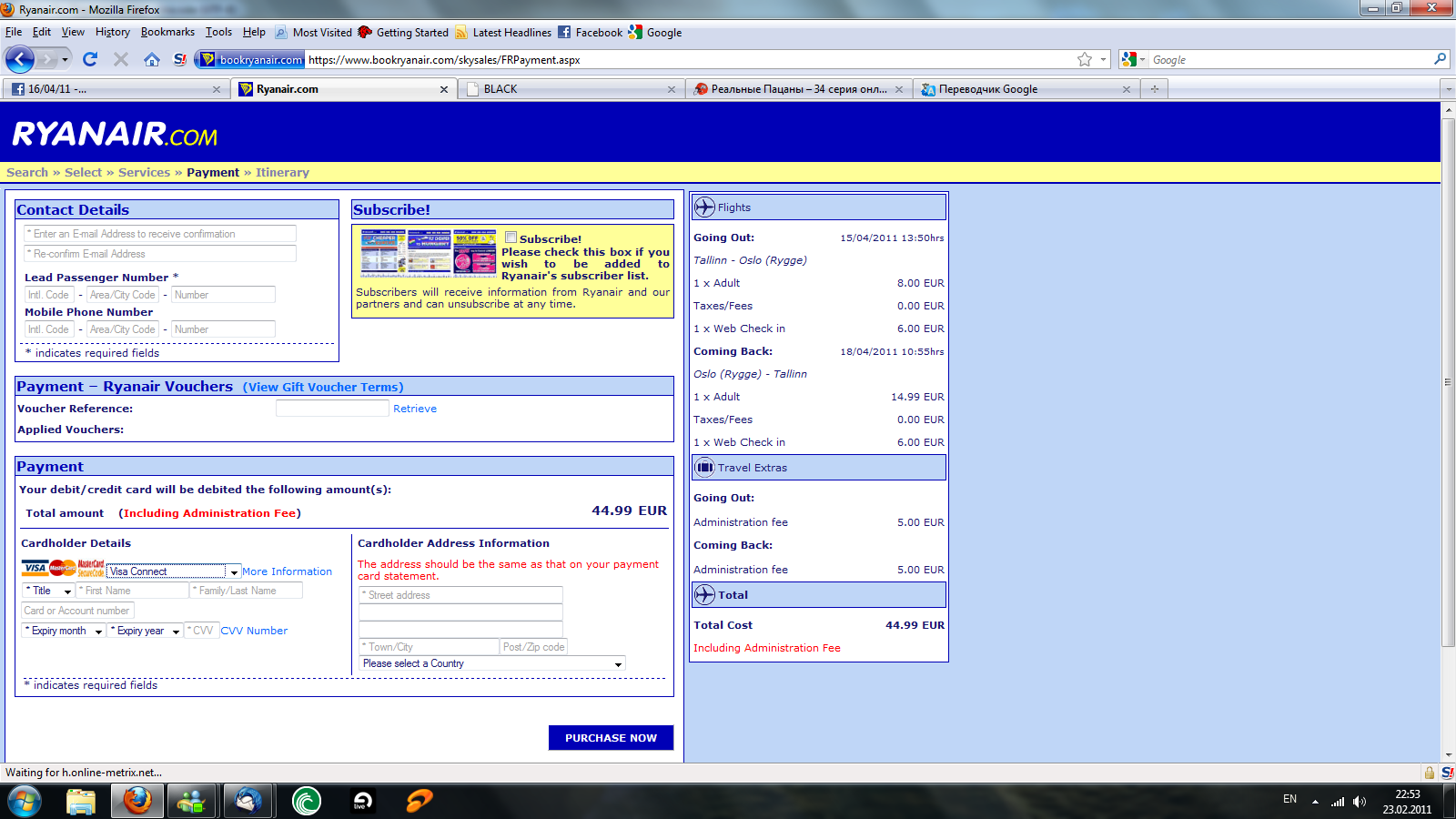The height and width of the screenshot is (819, 1456).
Task: Click the Retrieve voucher link
Action: point(415,409)
